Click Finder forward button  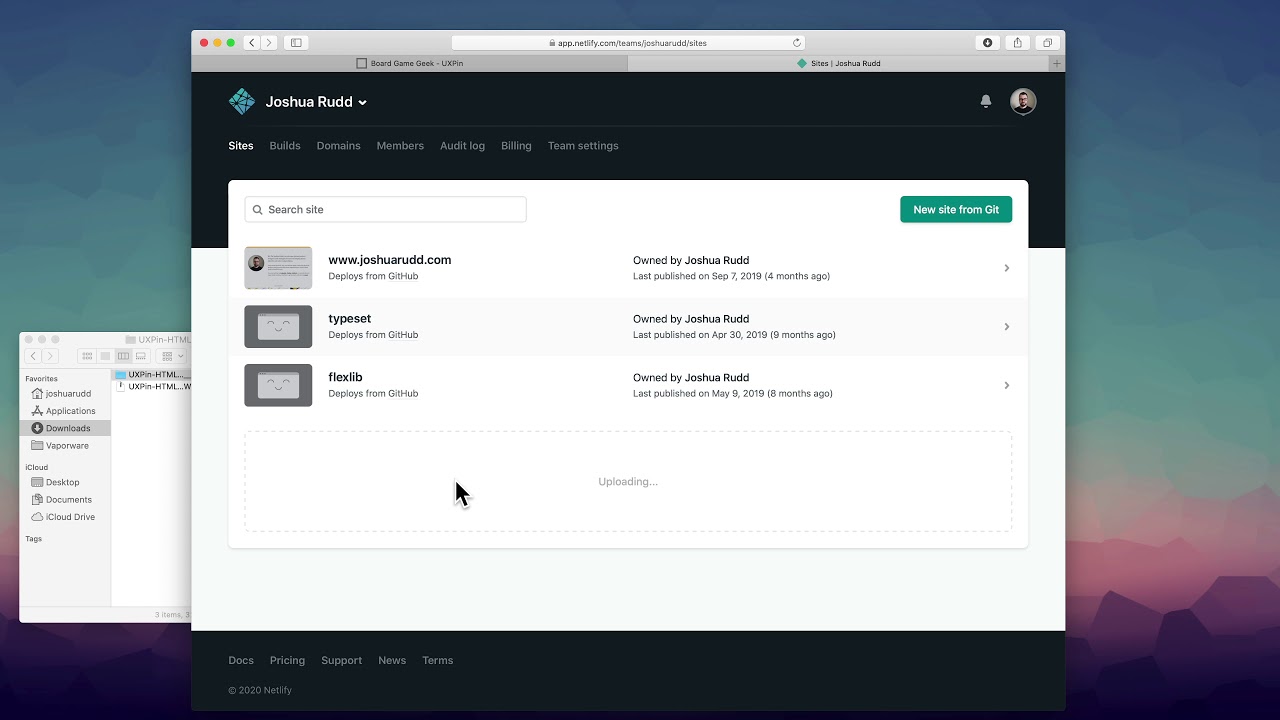(x=50, y=356)
